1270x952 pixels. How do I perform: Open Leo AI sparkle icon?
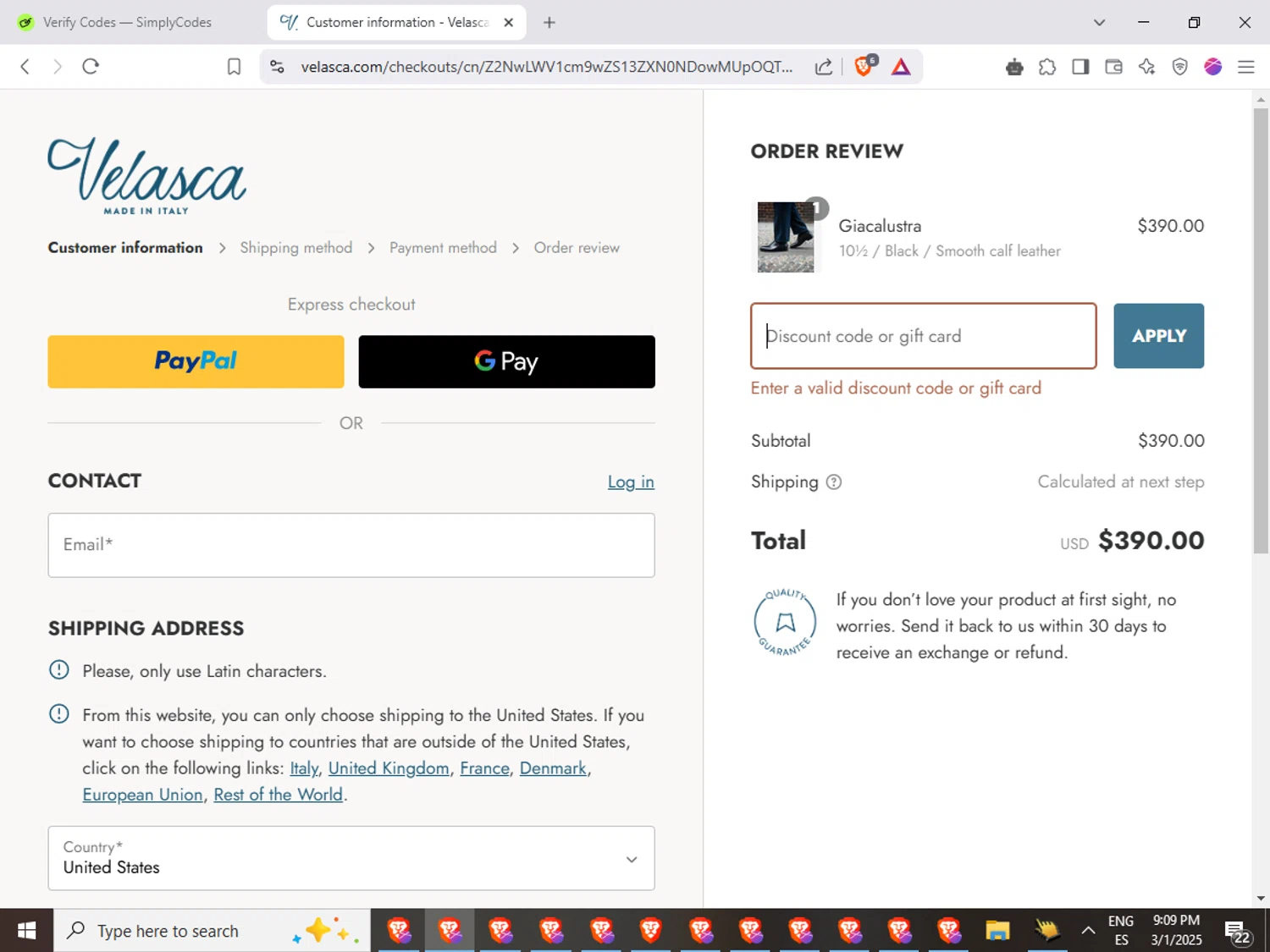click(x=1146, y=67)
